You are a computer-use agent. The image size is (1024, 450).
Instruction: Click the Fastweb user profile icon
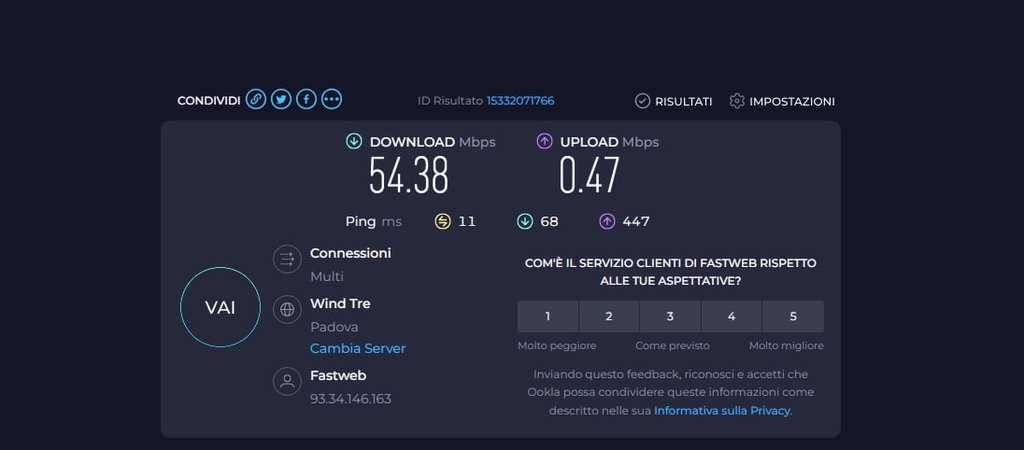pyautogui.click(x=287, y=381)
